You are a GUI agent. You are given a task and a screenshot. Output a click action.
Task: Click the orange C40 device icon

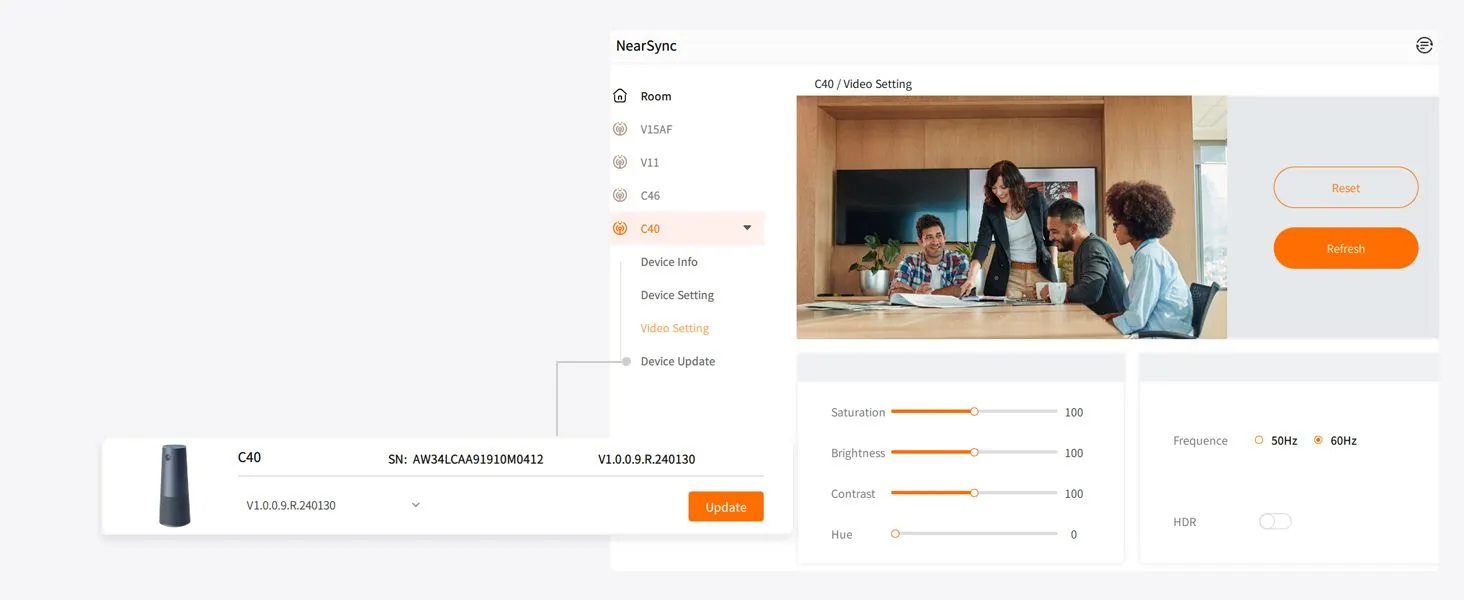620,228
